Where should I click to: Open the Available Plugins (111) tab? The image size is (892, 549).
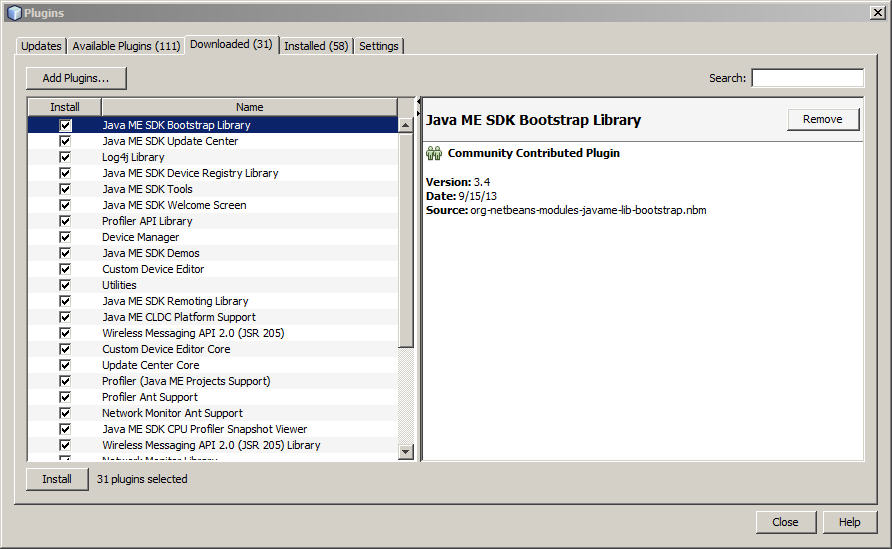[126, 46]
